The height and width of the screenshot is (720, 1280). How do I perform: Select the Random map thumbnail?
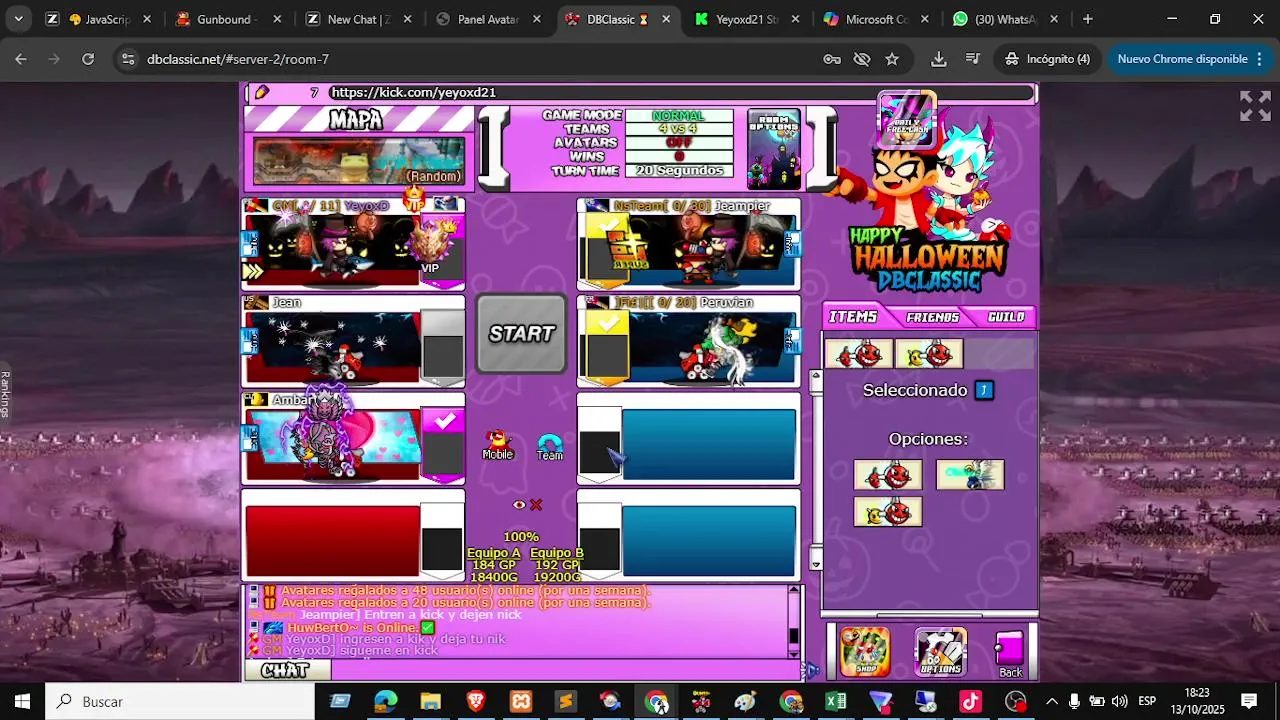coord(358,160)
